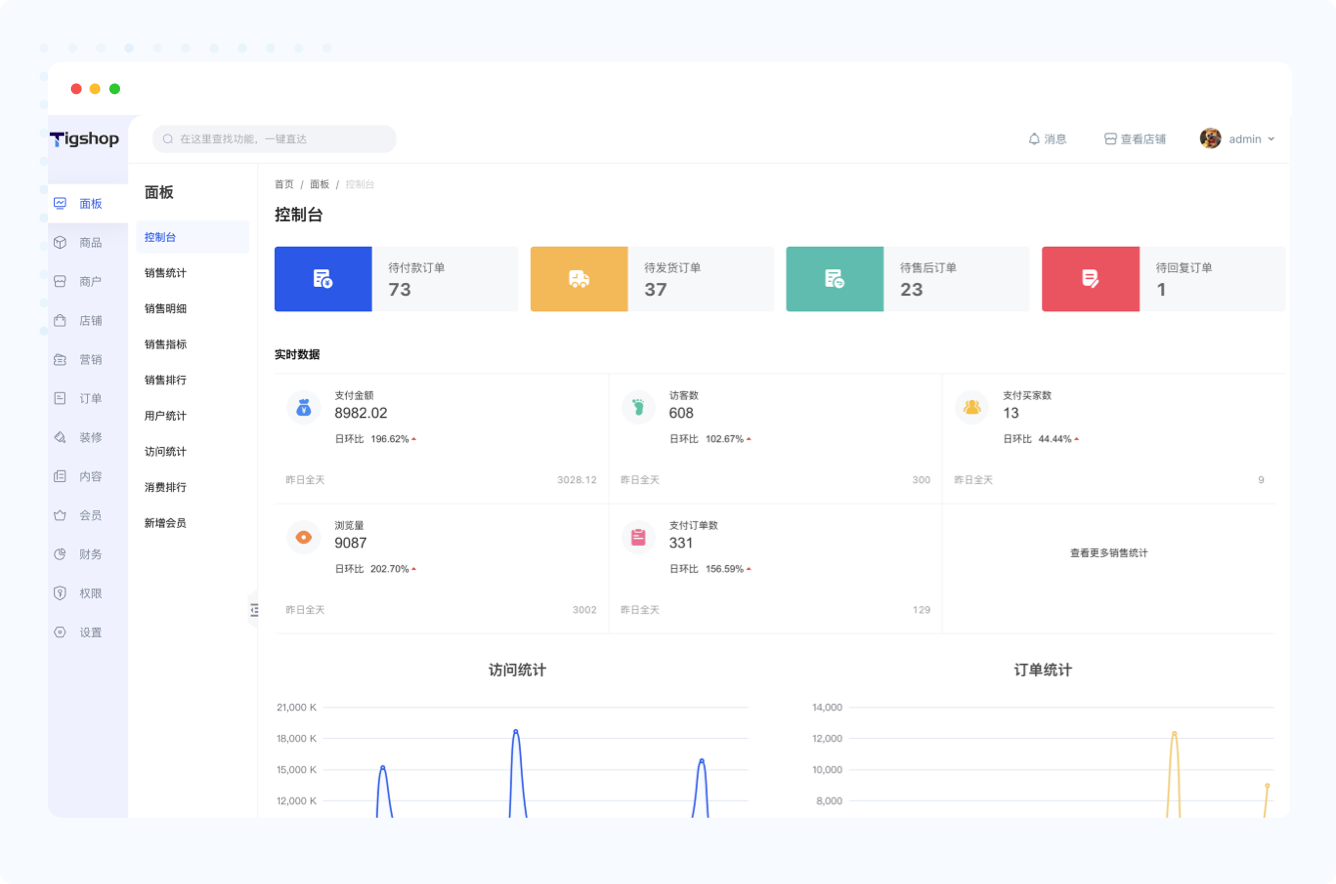Click the 昨日全天 value 3028.12
The image size is (1336, 884).
click(x=577, y=480)
